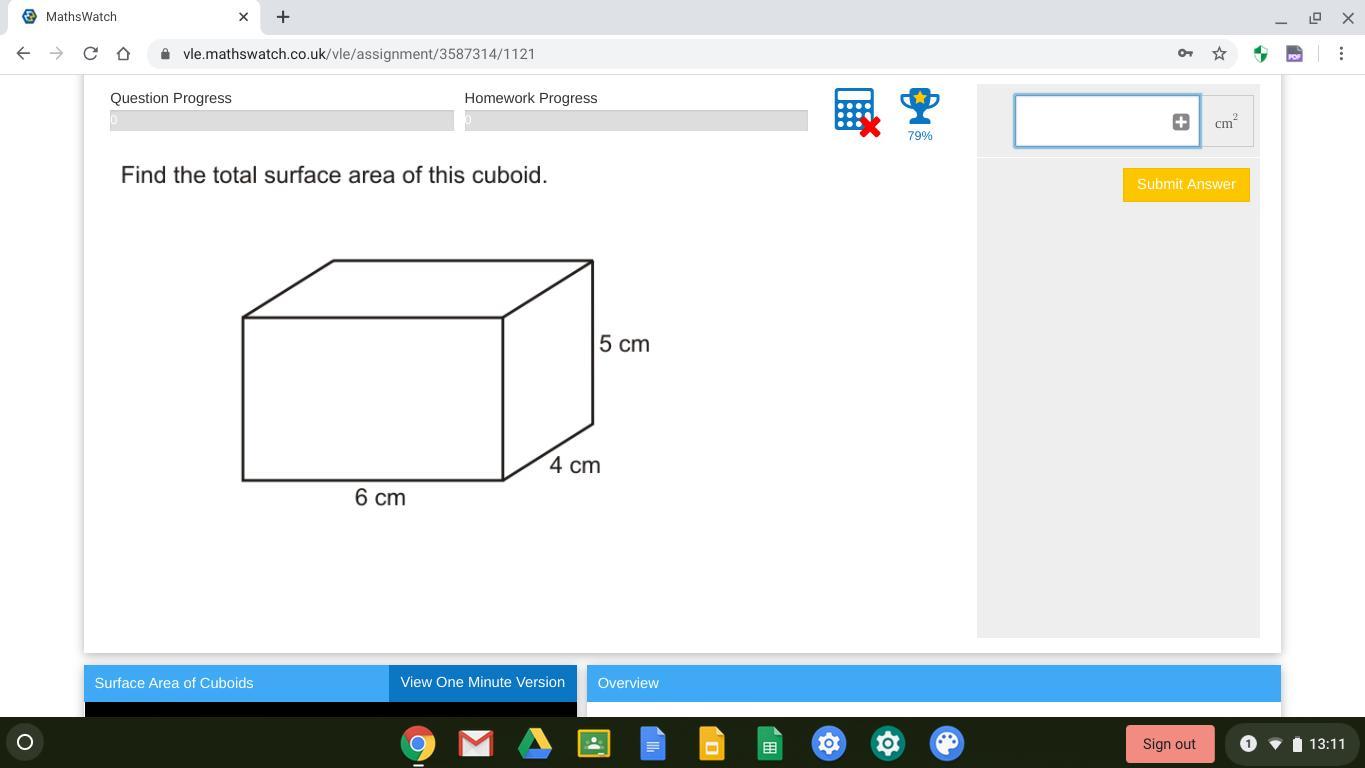Open Google Docs from the shelf
1365x768 pixels.
[652, 743]
